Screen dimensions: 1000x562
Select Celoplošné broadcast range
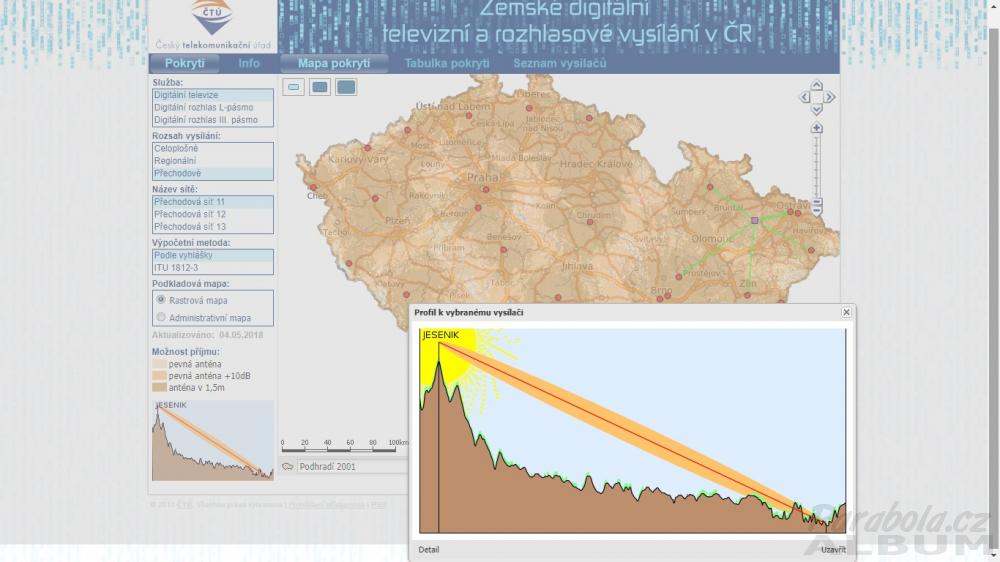212,149
